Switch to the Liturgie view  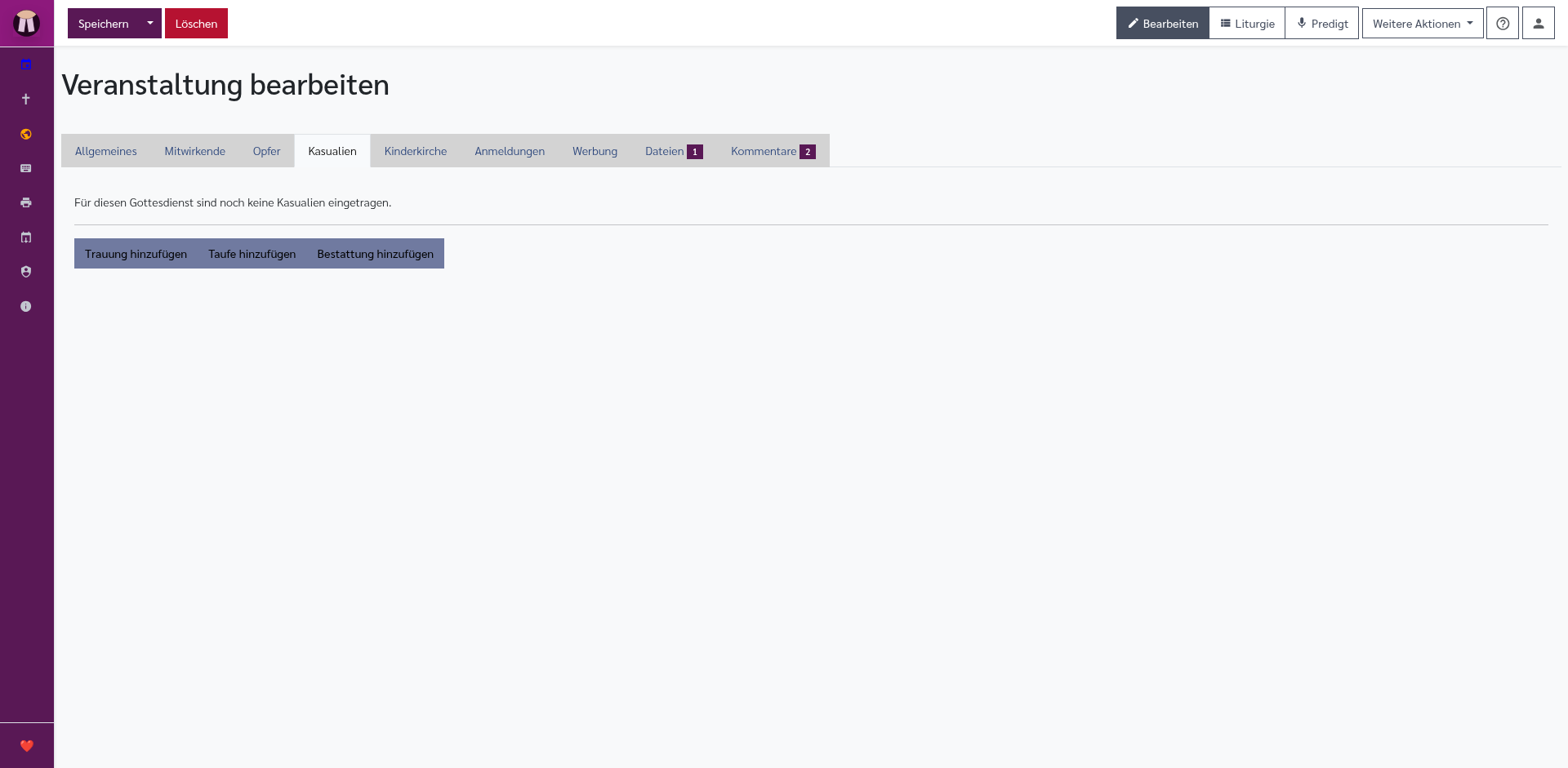pyautogui.click(x=1247, y=23)
